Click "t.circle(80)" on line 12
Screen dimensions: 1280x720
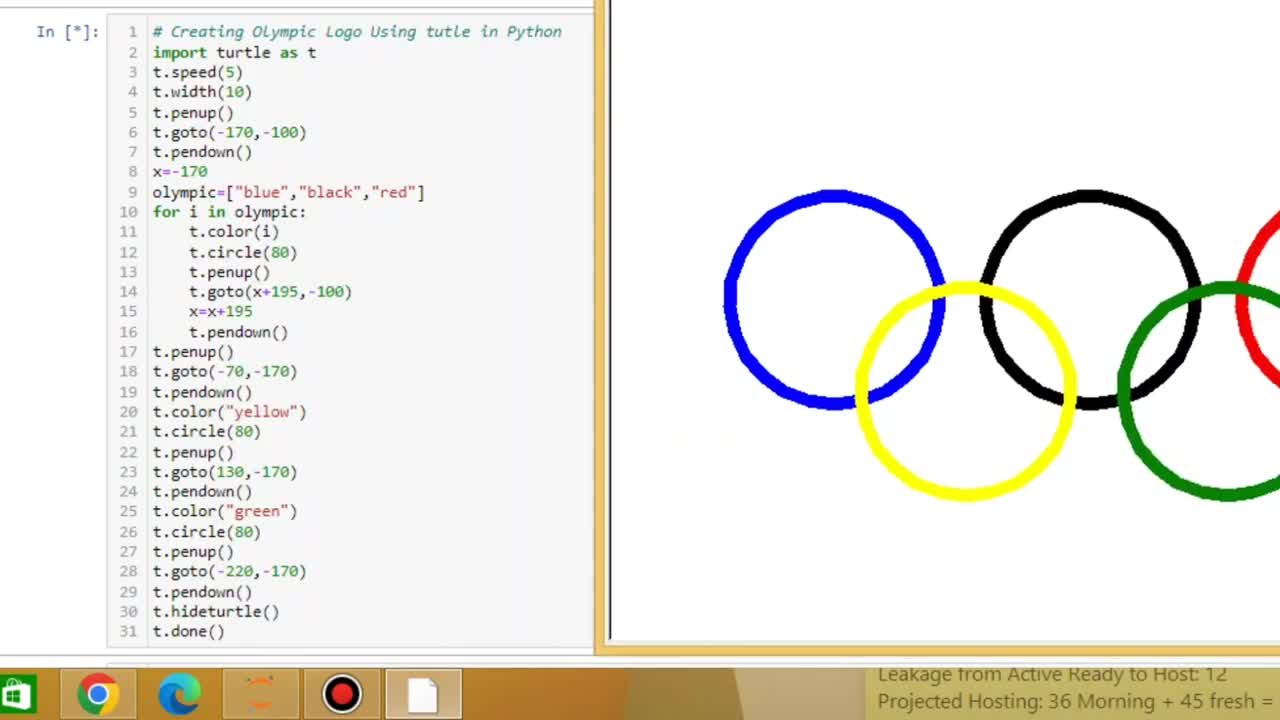(243, 252)
